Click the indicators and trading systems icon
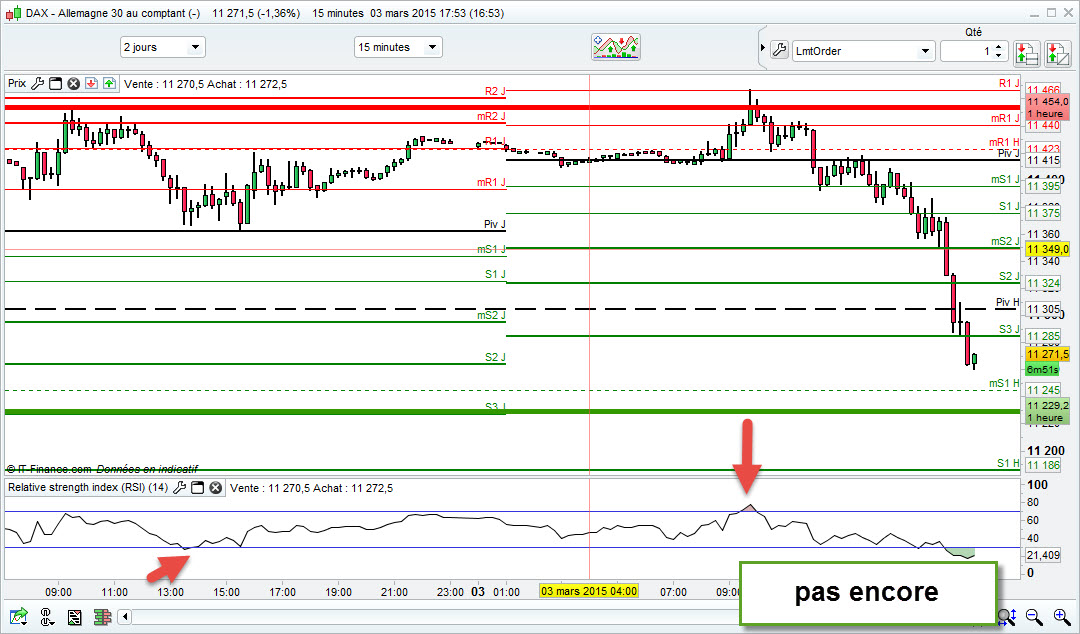1080x634 pixels. (616, 47)
